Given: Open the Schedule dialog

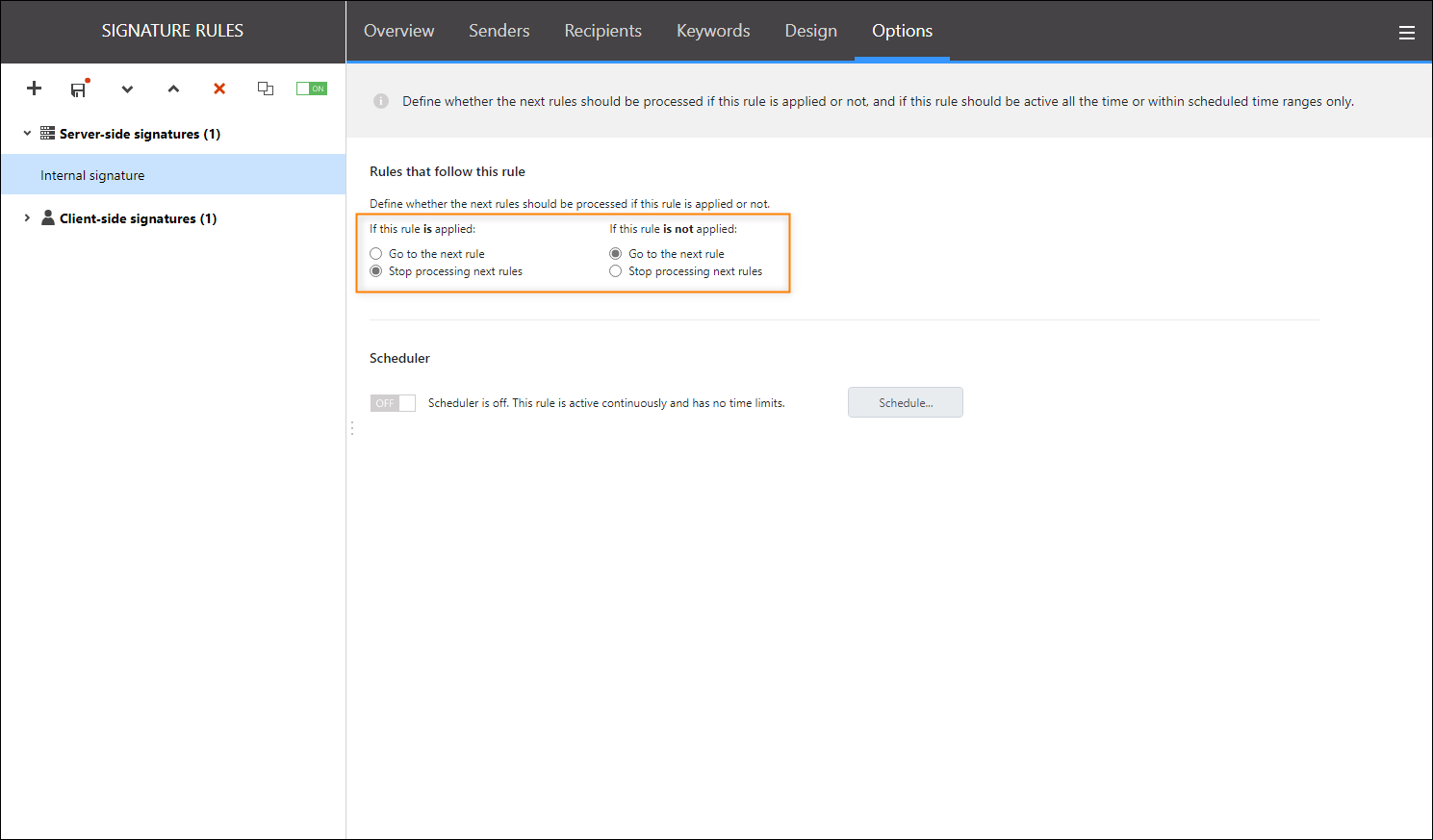Looking at the screenshot, I should [904, 402].
